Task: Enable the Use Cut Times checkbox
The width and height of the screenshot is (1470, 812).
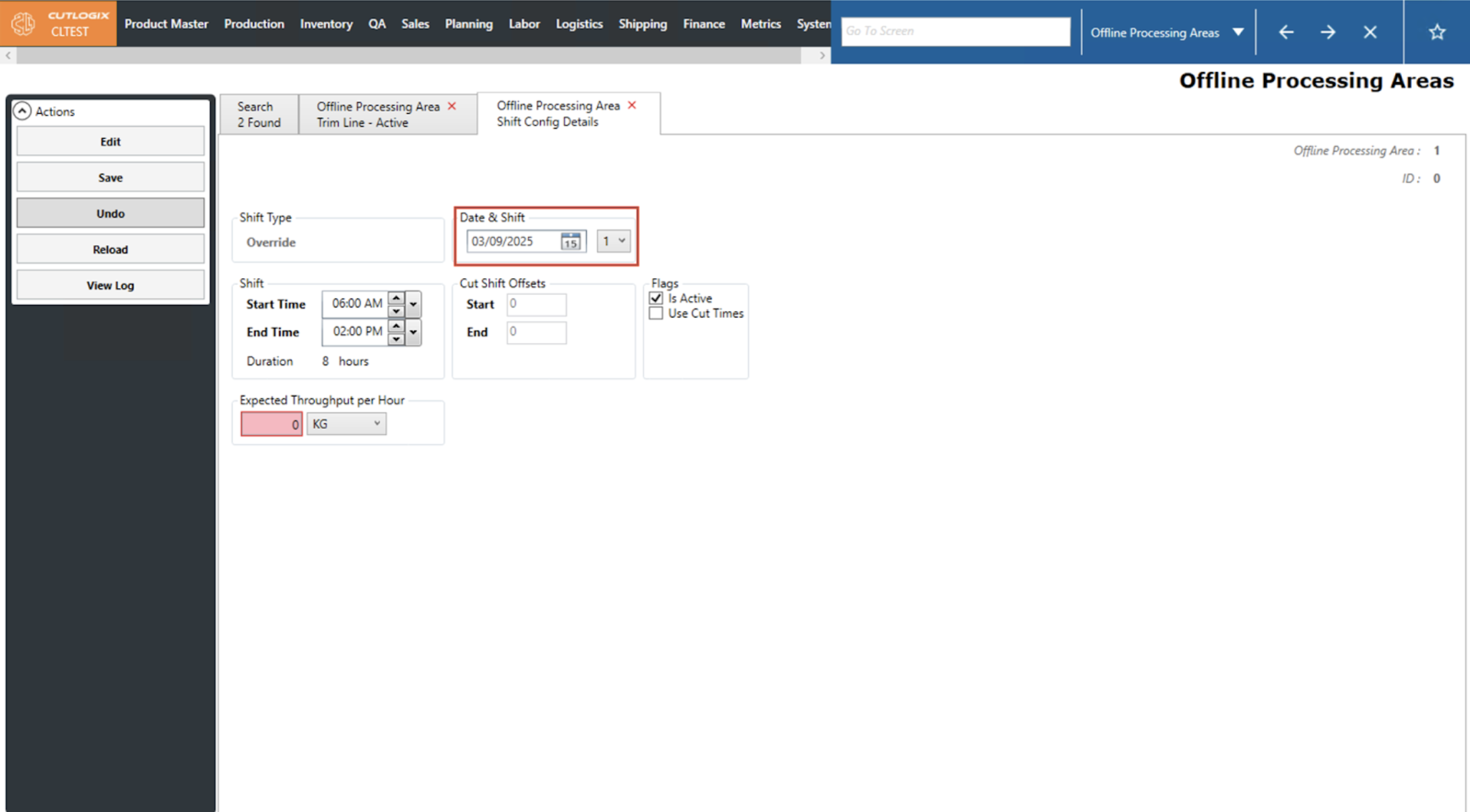Action: (656, 314)
